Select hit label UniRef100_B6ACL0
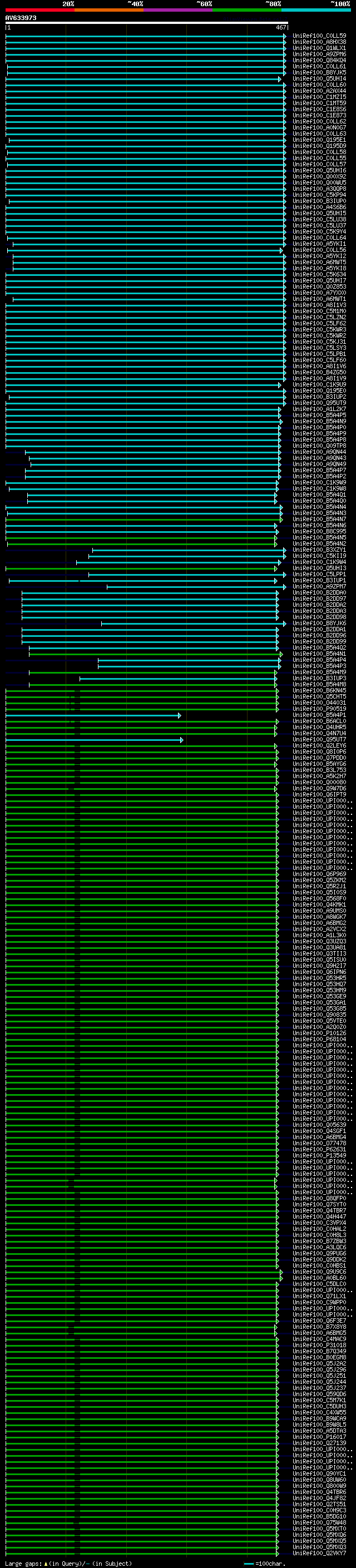The image size is (356, 1568). (x=319, y=722)
